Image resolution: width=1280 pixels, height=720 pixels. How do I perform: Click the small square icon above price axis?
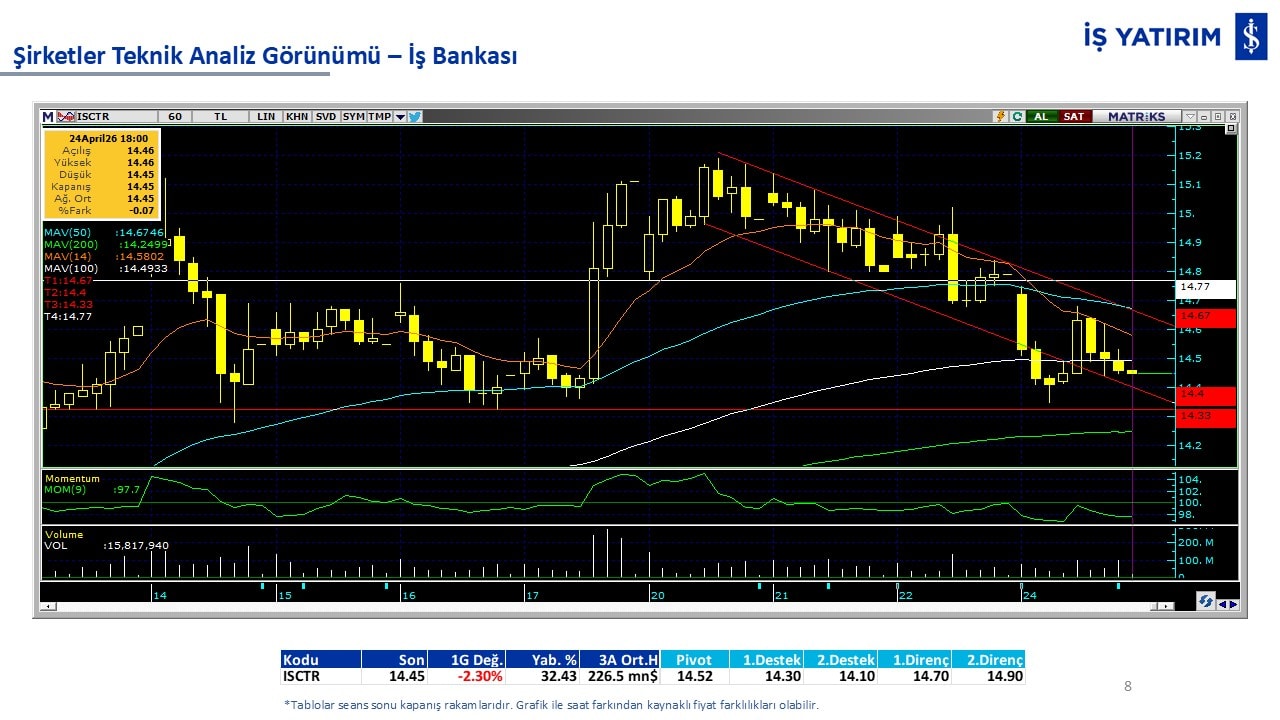tap(1231, 128)
